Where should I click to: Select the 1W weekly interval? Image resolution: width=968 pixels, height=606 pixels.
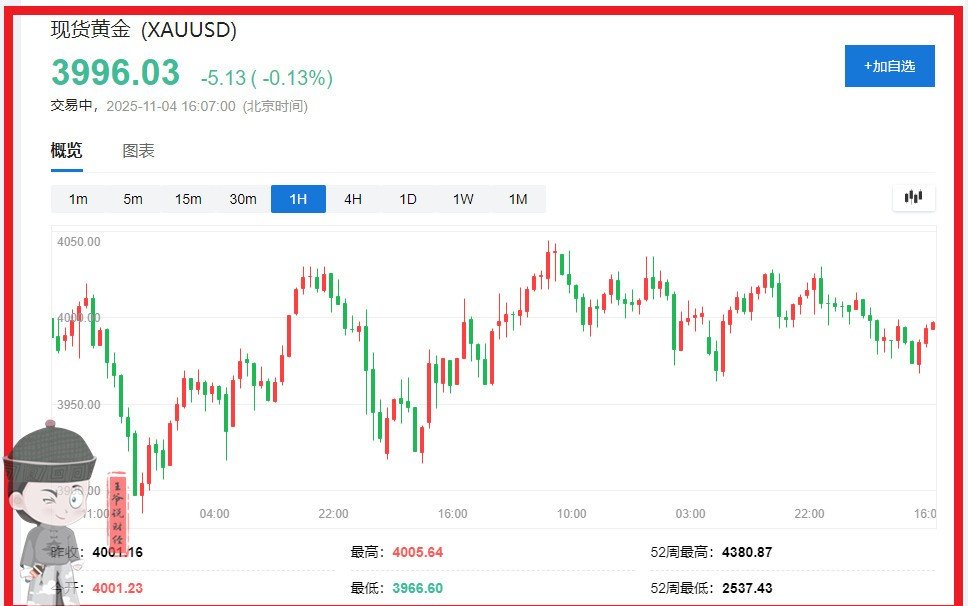(463, 199)
